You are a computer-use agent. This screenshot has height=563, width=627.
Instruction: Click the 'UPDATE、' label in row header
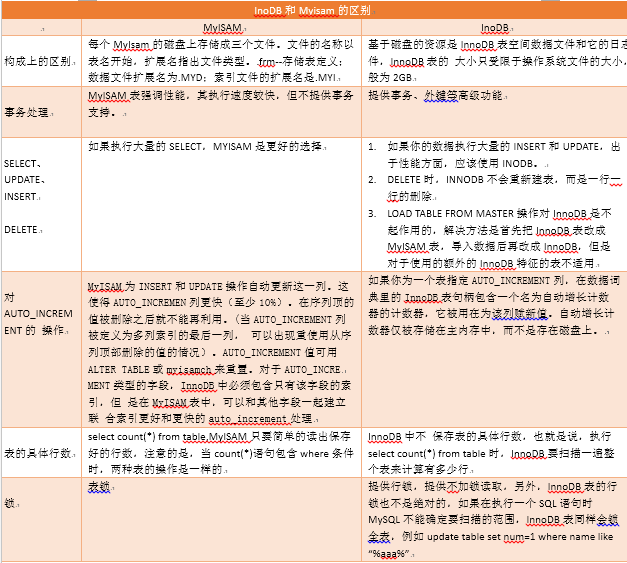click(x=24, y=180)
